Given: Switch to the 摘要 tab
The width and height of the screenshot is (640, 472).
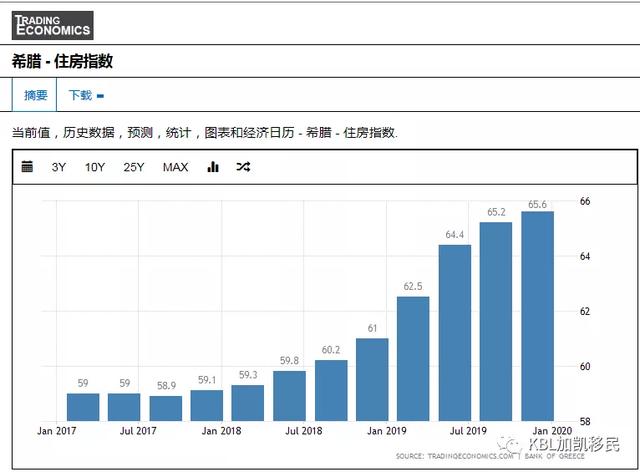Looking at the screenshot, I should click(x=35, y=95).
